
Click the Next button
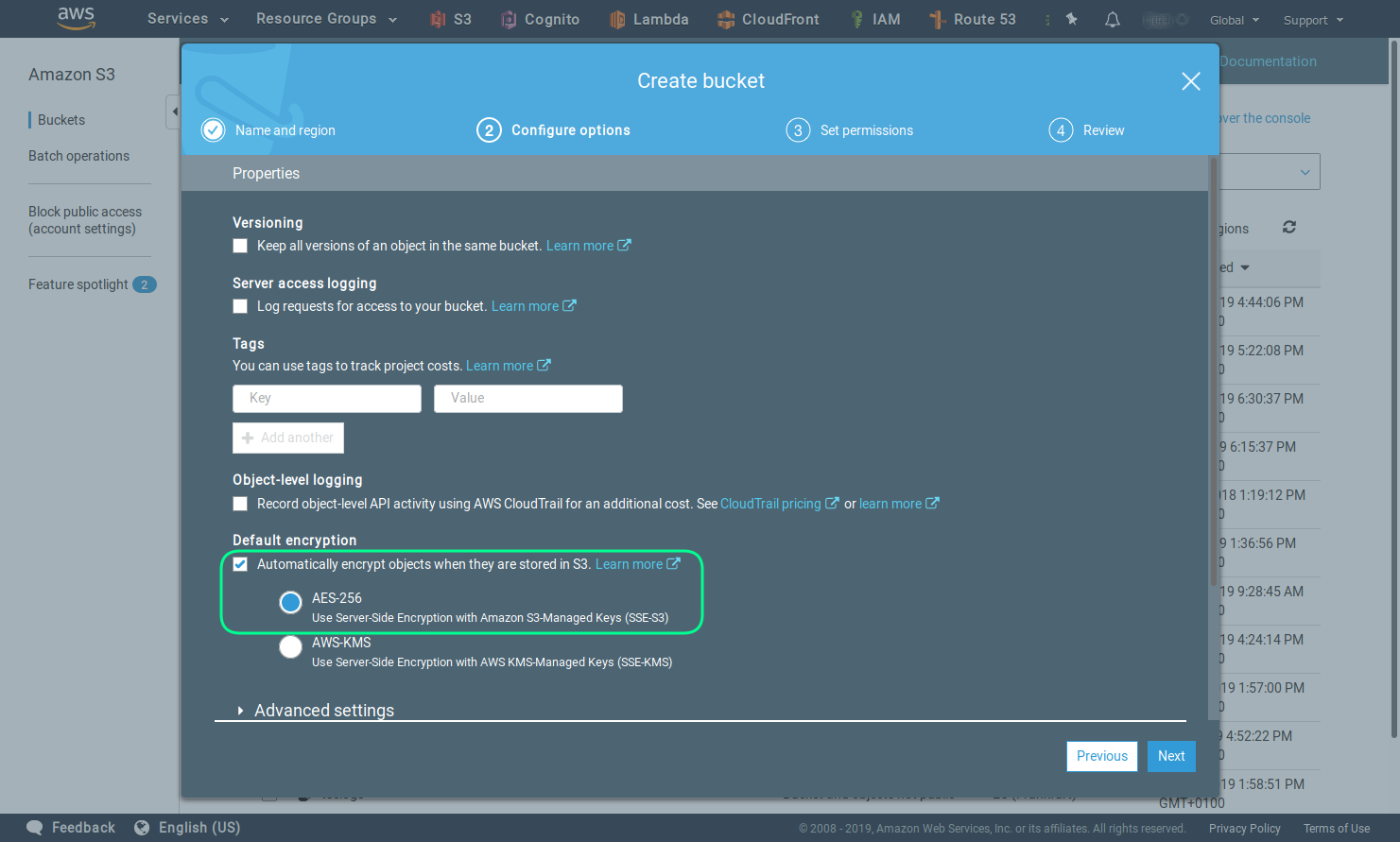click(1171, 756)
